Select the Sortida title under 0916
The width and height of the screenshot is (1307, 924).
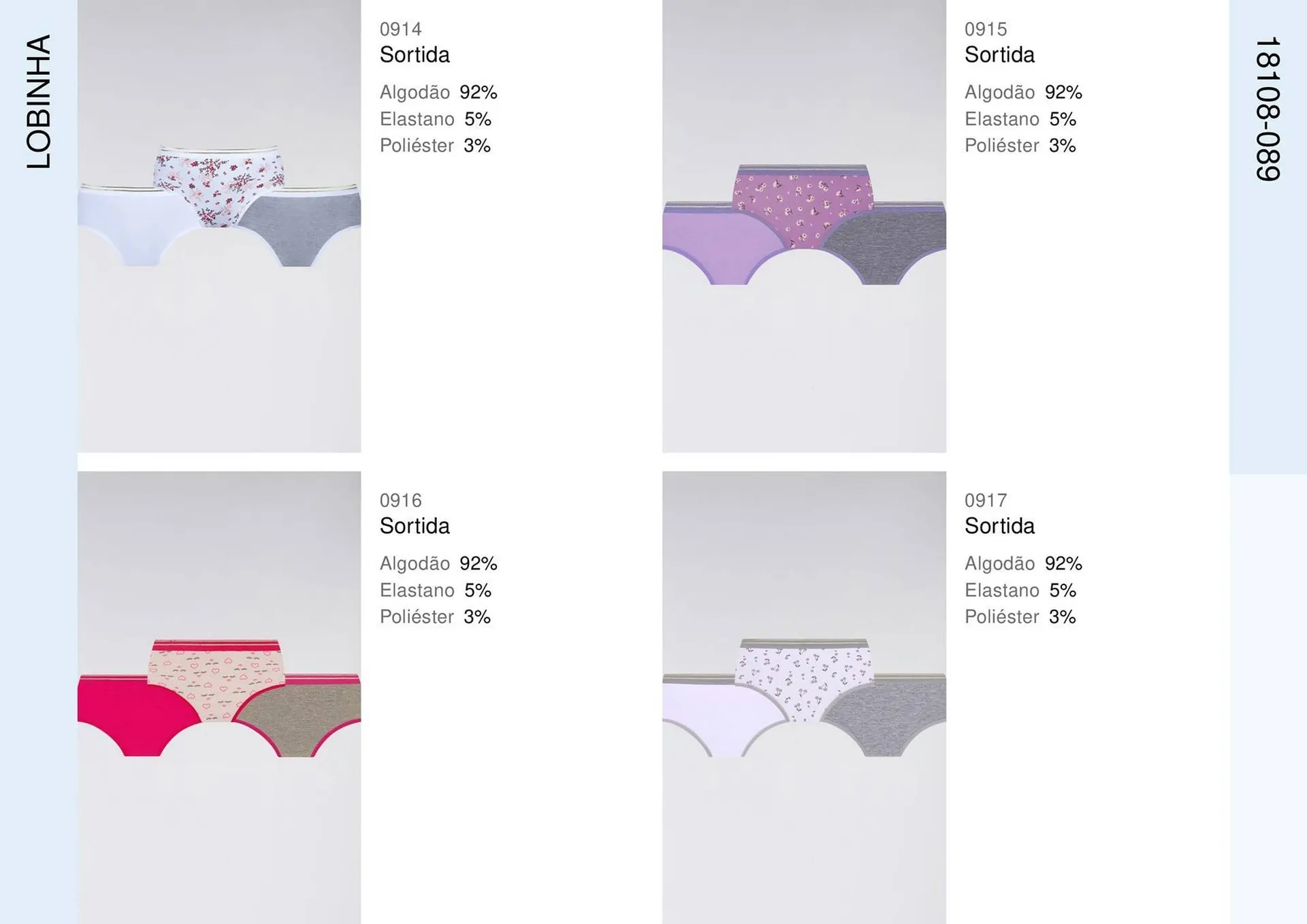coord(415,527)
